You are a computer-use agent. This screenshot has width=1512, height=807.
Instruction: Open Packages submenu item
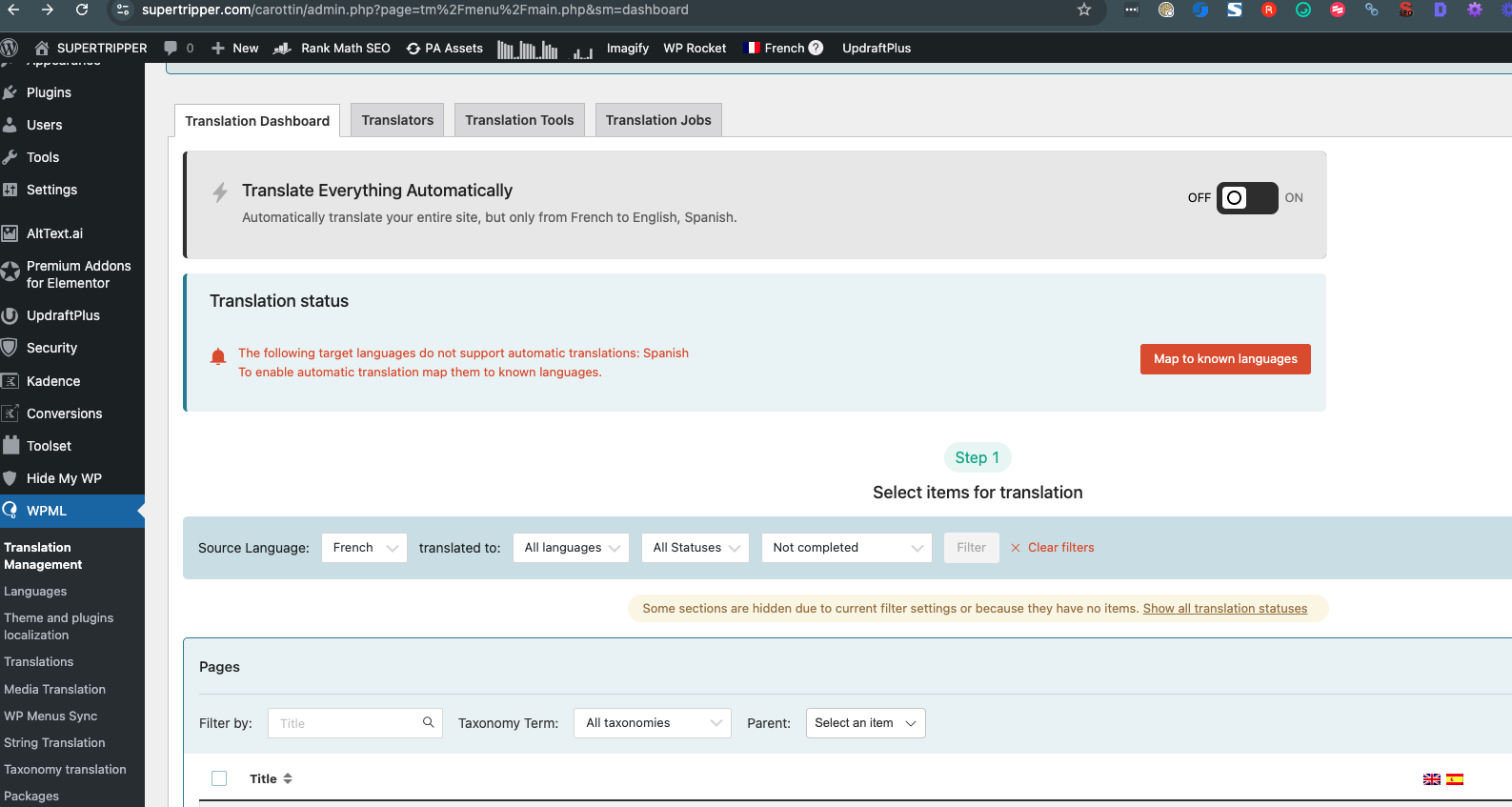[31, 797]
